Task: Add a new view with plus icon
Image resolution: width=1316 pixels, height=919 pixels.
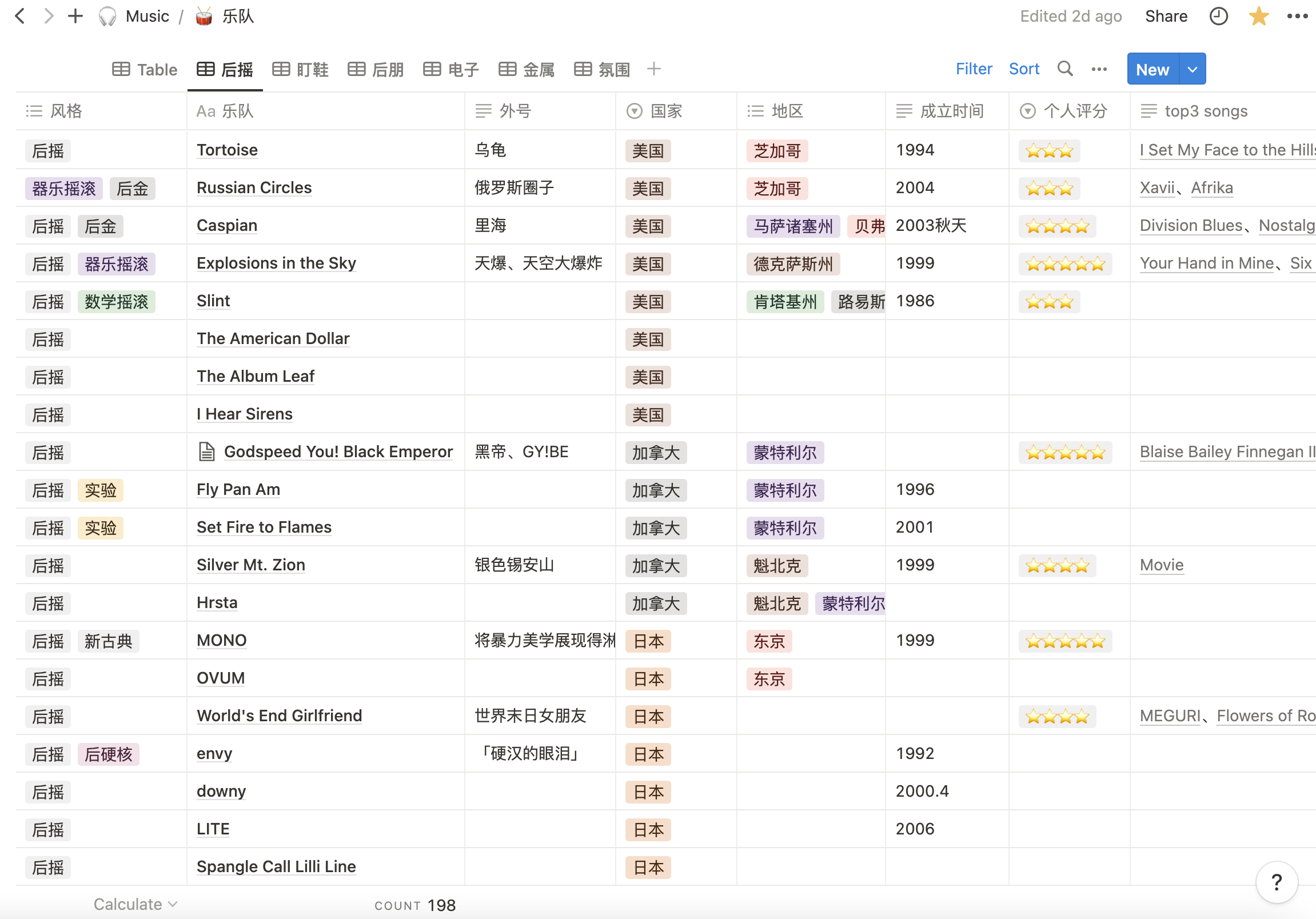Action: pyautogui.click(x=653, y=69)
